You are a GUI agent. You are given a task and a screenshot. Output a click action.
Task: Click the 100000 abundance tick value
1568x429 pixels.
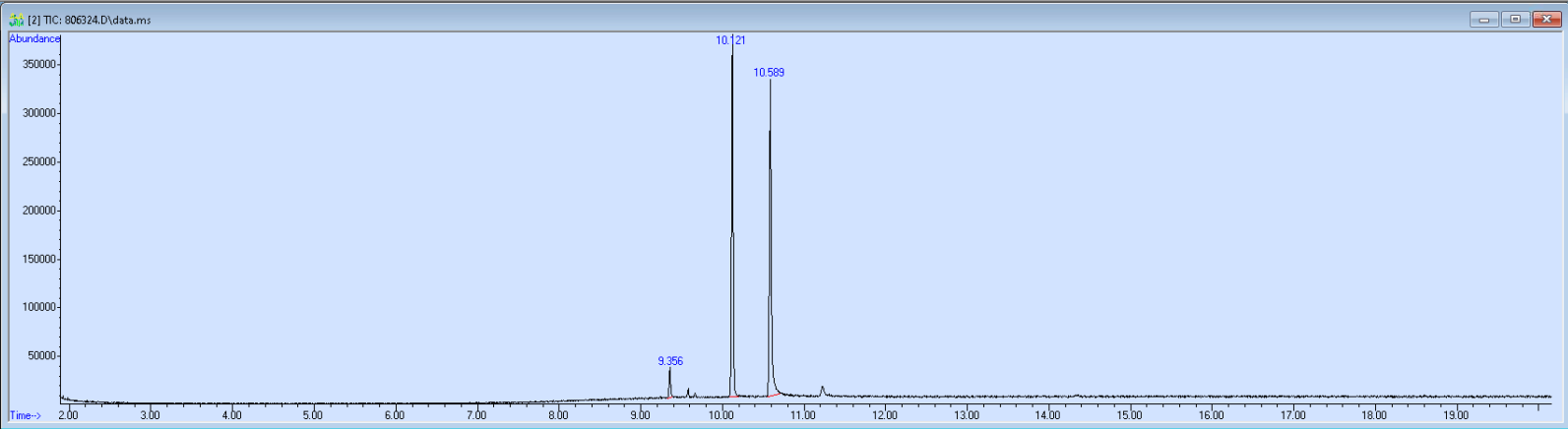click(40, 307)
